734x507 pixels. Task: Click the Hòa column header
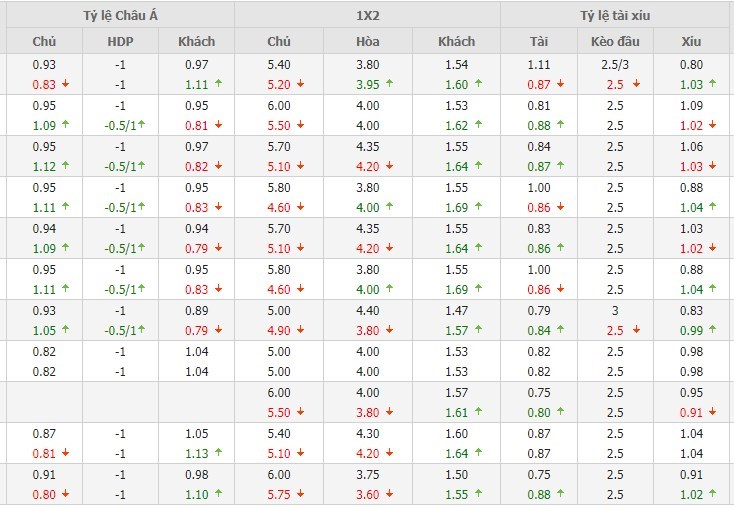pos(367,42)
